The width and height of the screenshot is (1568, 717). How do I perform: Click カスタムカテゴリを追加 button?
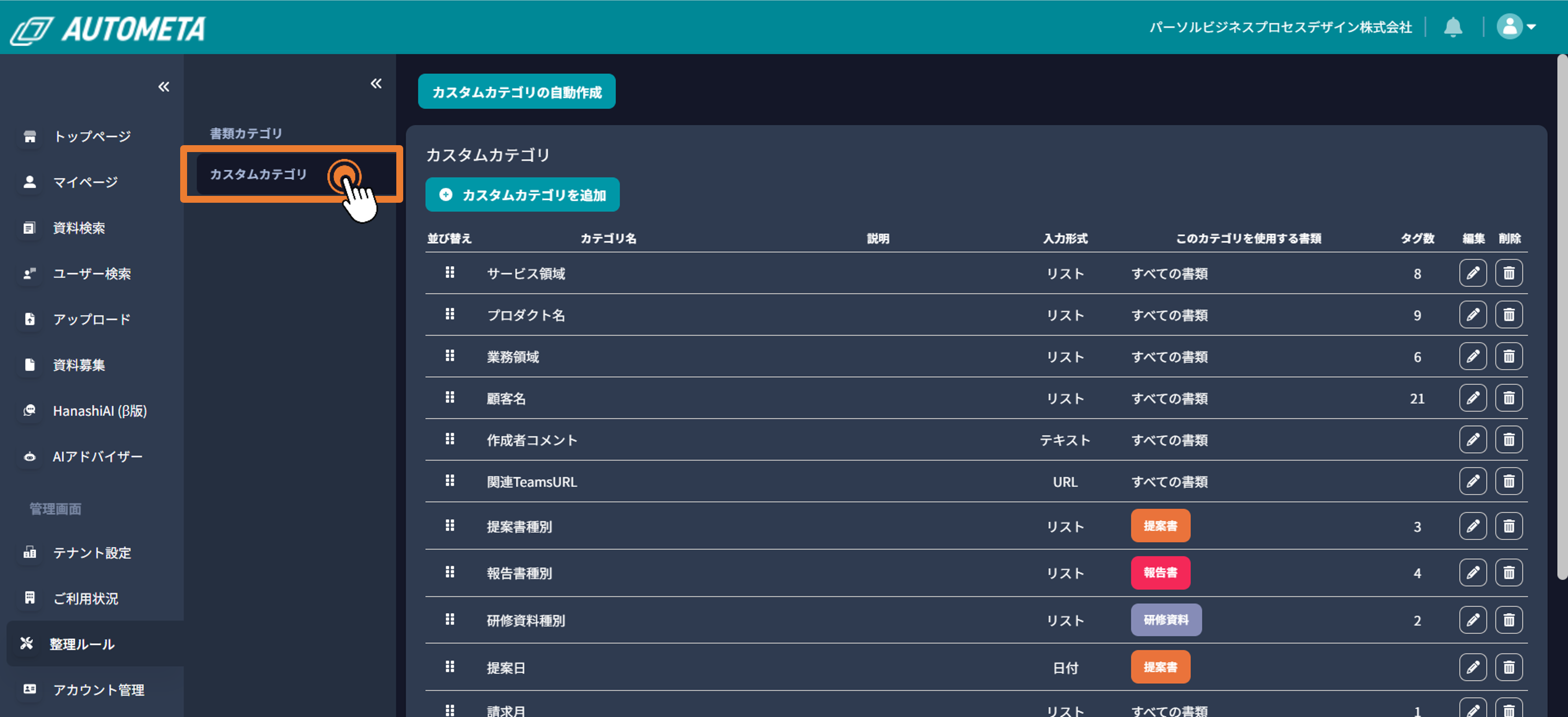pyautogui.click(x=522, y=195)
